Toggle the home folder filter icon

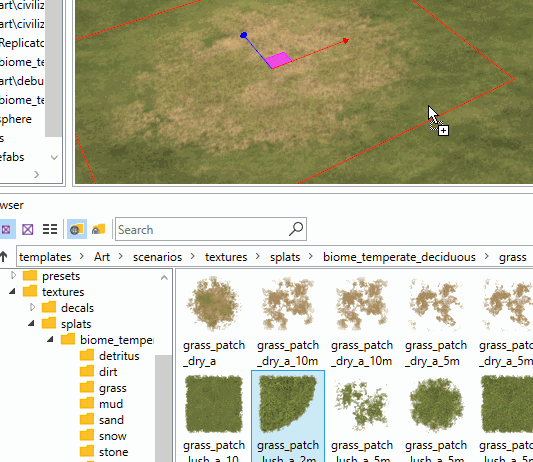coord(98,229)
